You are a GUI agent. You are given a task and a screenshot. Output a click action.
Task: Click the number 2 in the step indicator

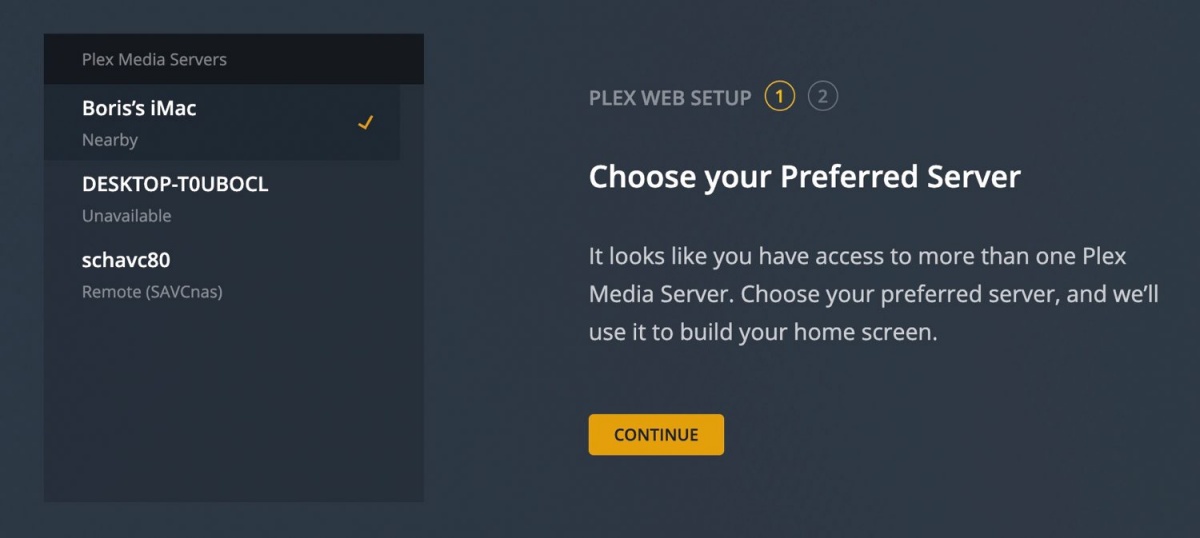(x=823, y=96)
